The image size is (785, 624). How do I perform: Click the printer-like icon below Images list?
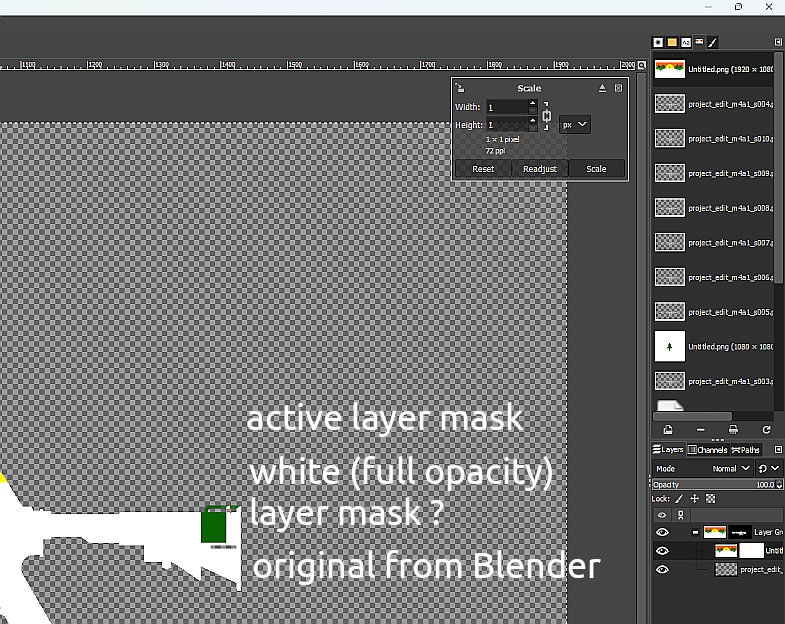(x=733, y=430)
